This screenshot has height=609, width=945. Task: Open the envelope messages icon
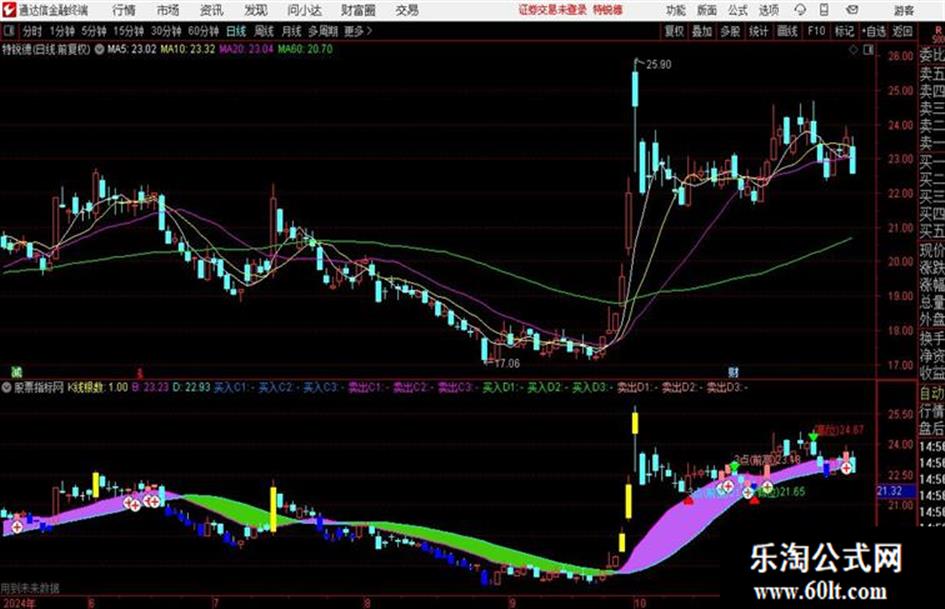click(852, 10)
